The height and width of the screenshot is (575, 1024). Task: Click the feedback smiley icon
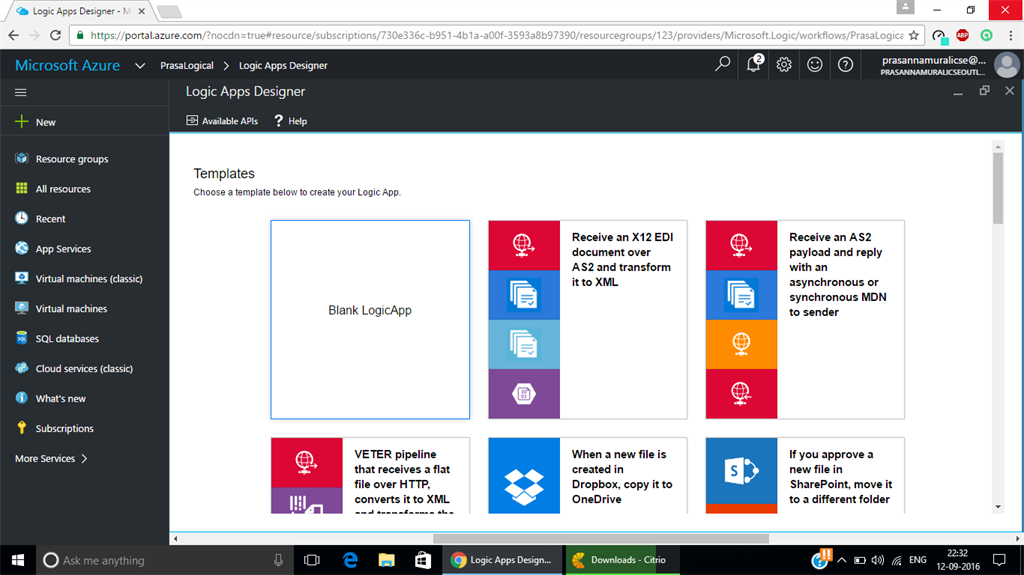pos(814,65)
